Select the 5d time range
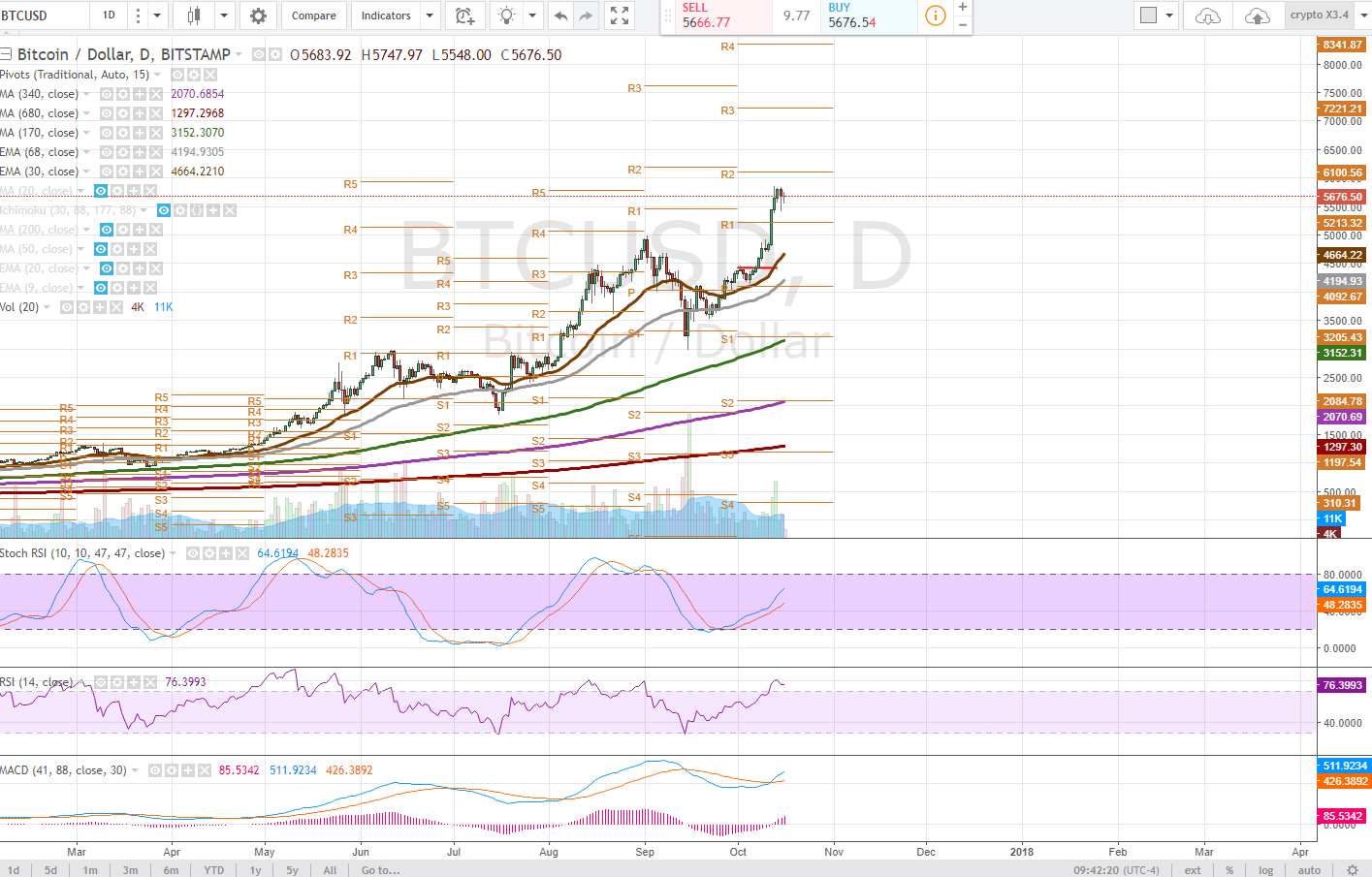This screenshot has height=877, width=1372. 50,870
